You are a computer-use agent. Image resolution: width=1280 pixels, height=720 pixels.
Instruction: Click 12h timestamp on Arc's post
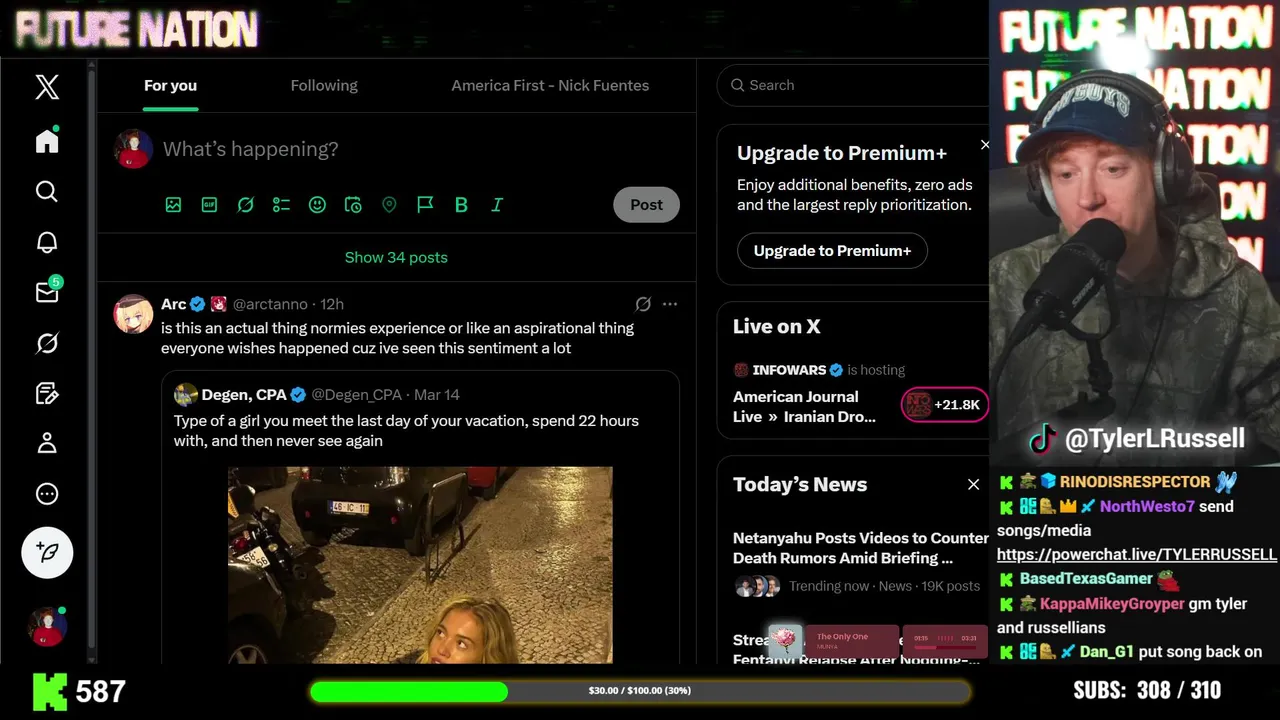[332, 304]
